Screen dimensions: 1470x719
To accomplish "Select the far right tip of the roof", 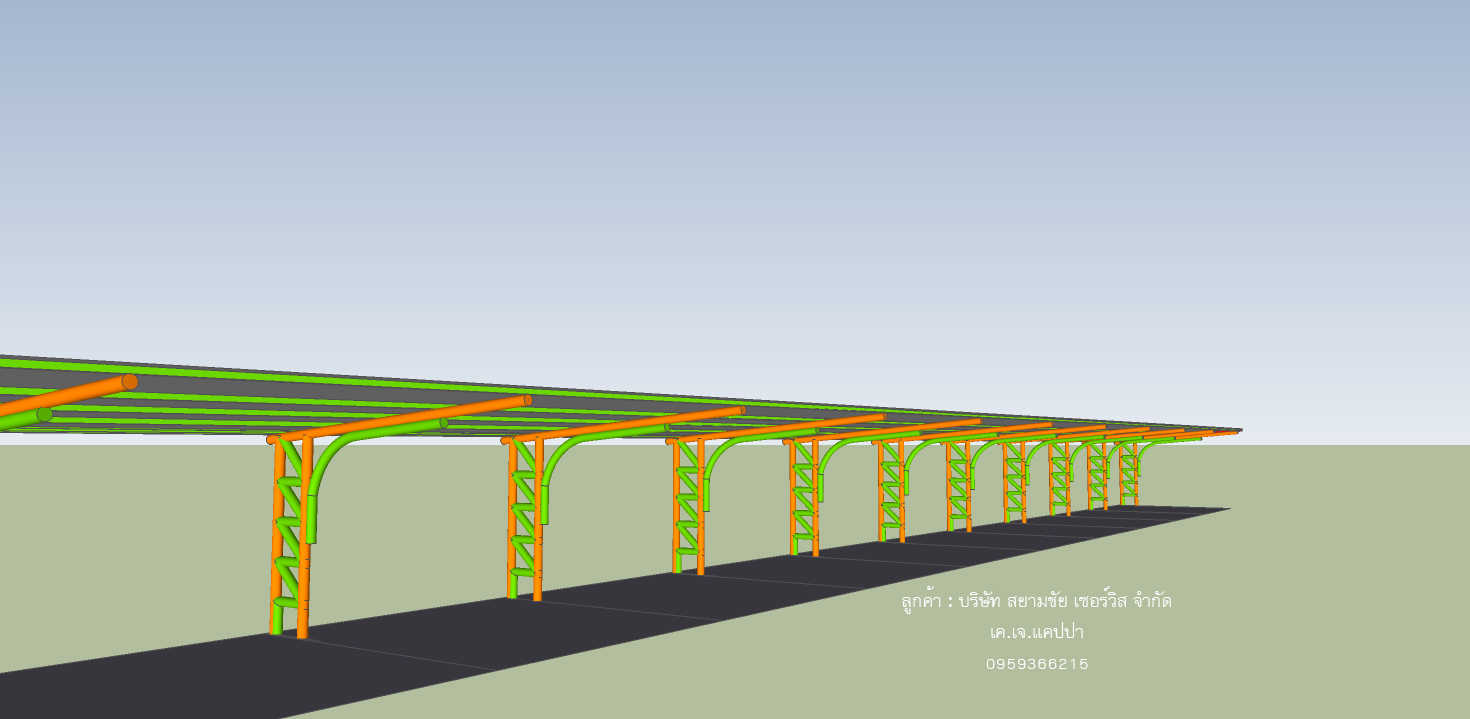I will pyautogui.click(x=1238, y=431).
